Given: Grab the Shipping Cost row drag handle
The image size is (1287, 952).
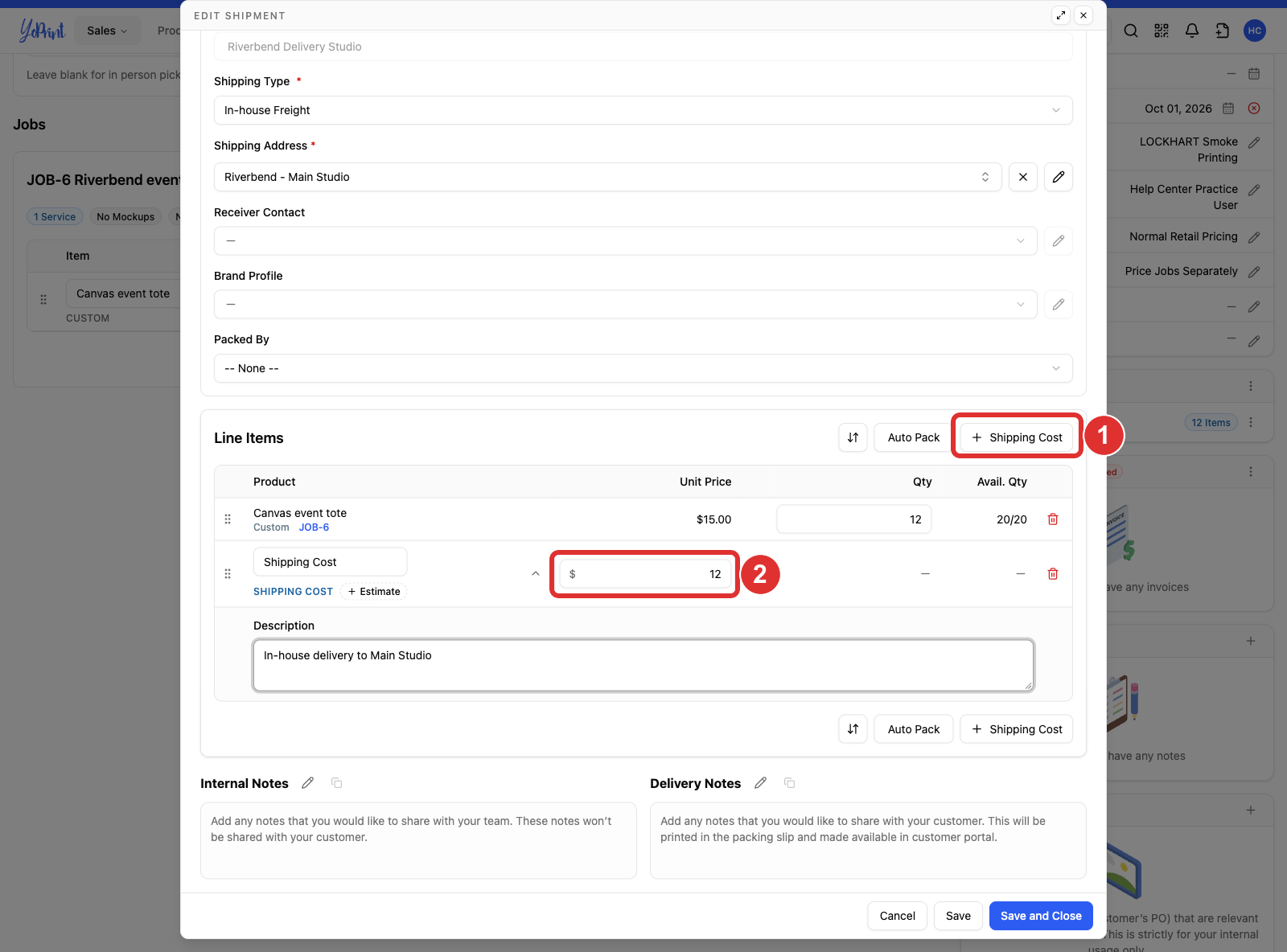Looking at the screenshot, I should (x=228, y=574).
